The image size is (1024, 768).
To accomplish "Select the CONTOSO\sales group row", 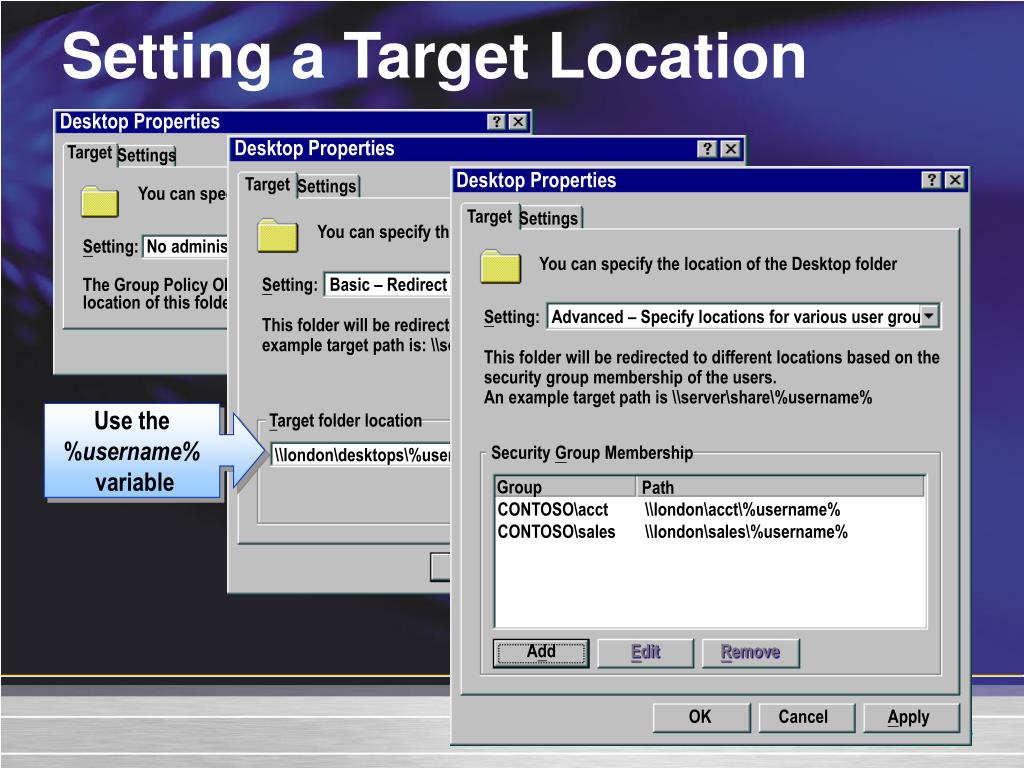I will point(557,532).
